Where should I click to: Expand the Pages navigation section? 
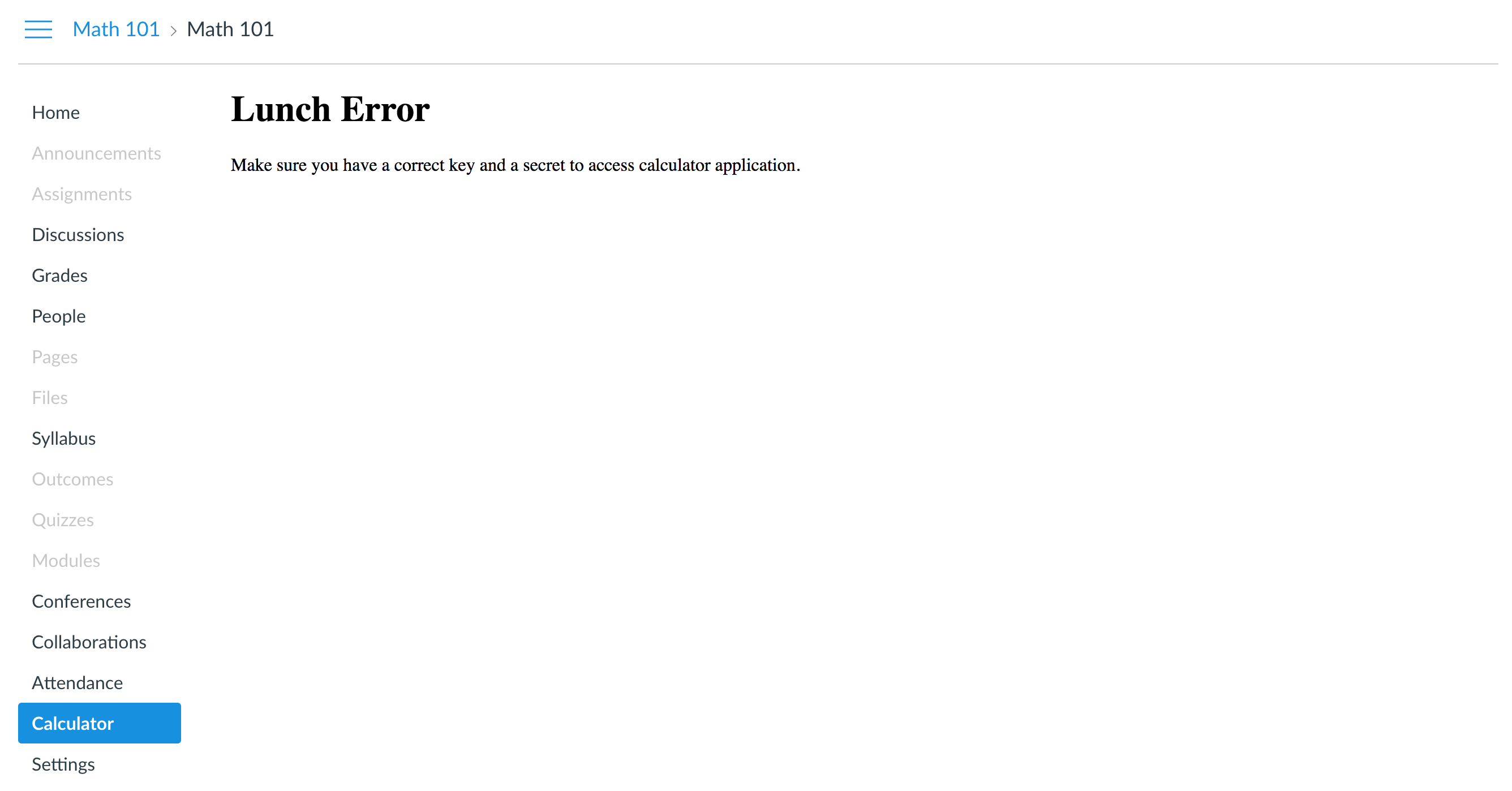coord(54,357)
